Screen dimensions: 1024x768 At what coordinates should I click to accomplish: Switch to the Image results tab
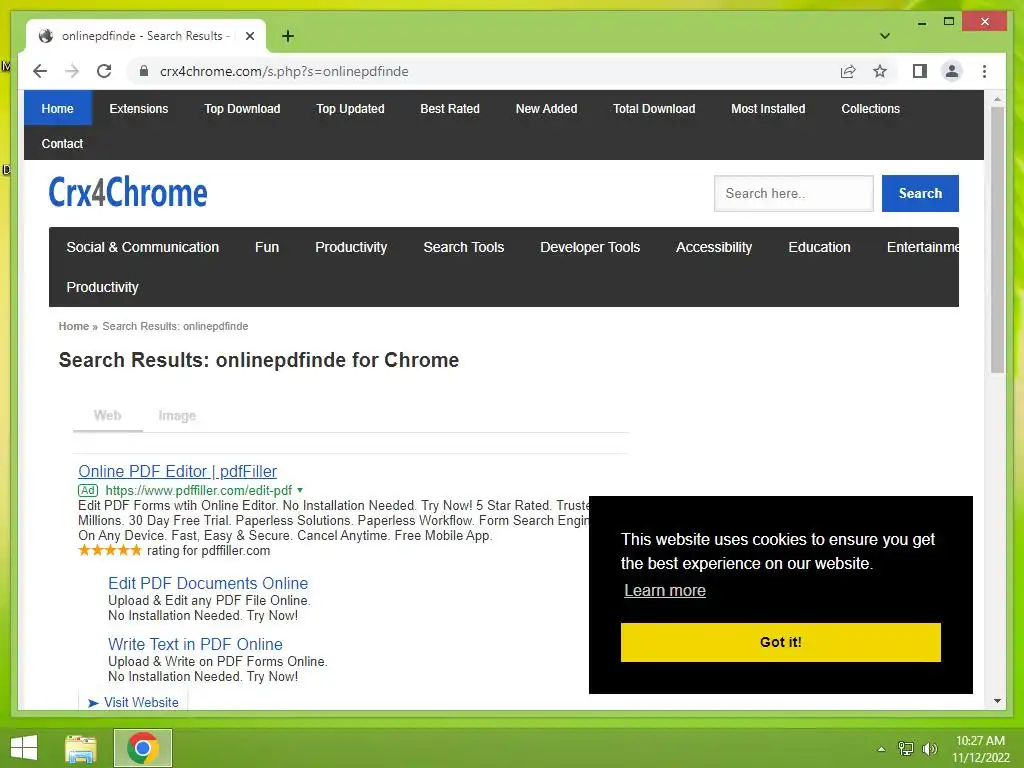177,415
